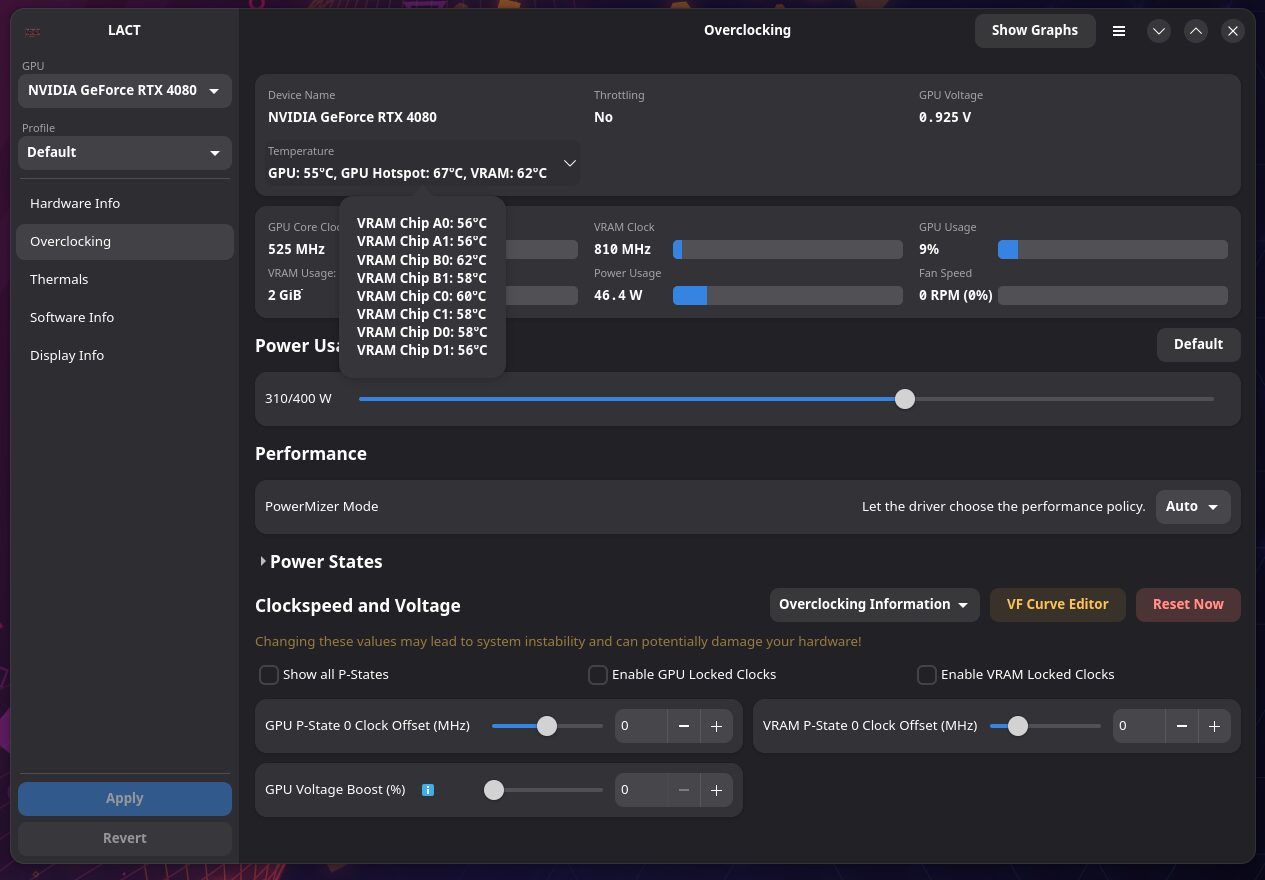Screen dimensions: 1265x880
Task: Open the hamburger main menu
Action: (1119, 31)
